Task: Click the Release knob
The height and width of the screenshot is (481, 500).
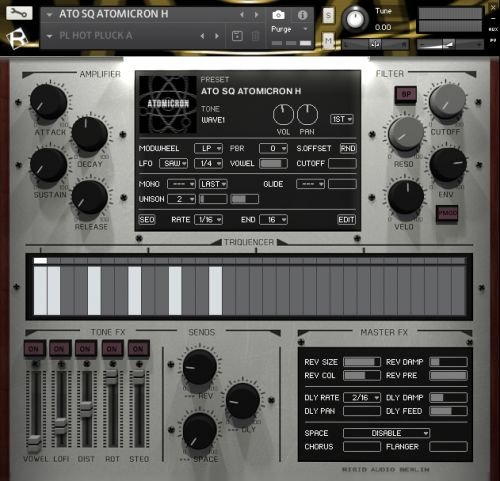Action: [x=90, y=197]
